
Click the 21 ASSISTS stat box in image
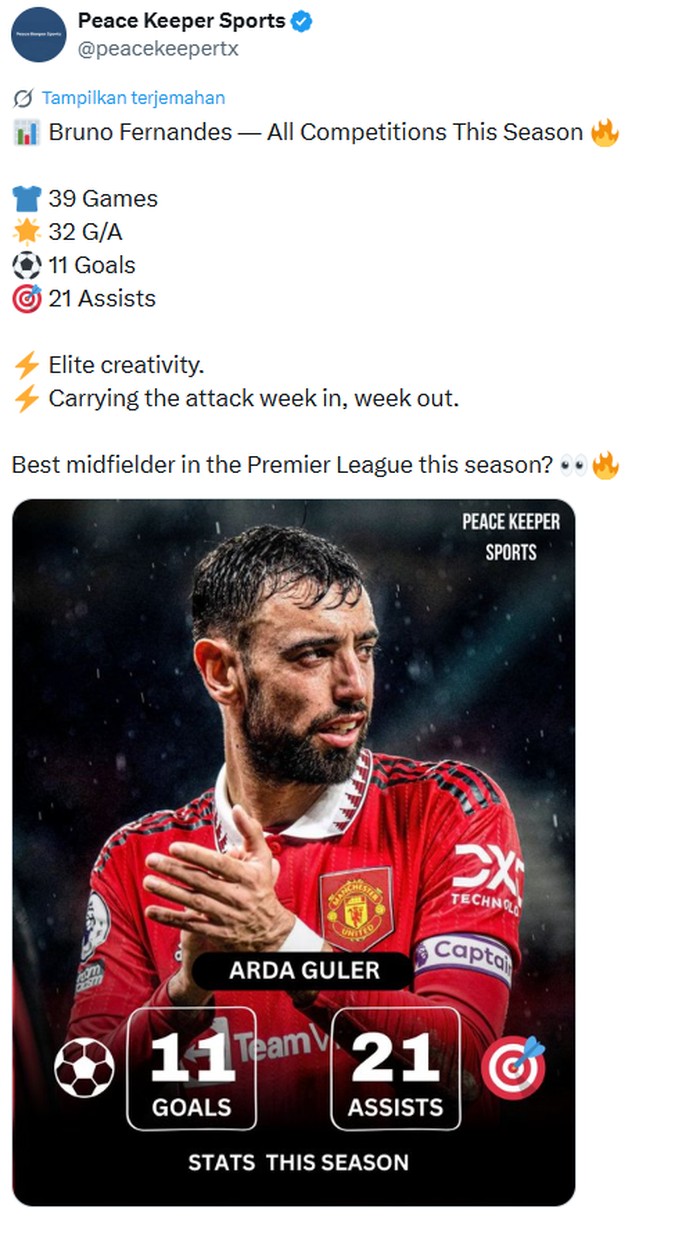395,1068
